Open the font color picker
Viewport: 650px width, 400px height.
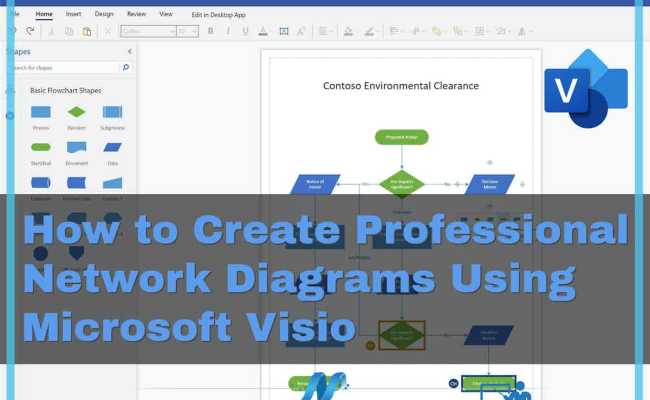tap(263, 32)
